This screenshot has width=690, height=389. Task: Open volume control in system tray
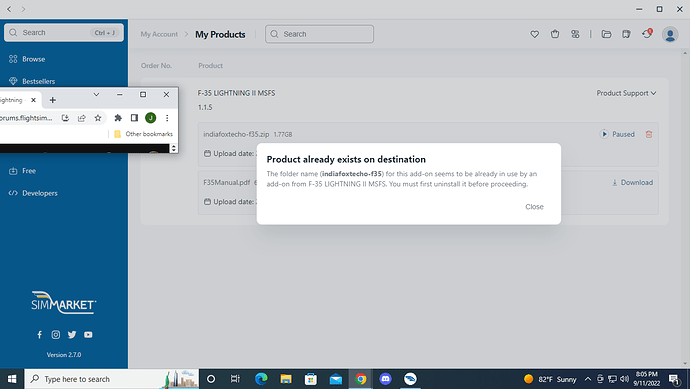pyautogui.click(x=624, y=379)
